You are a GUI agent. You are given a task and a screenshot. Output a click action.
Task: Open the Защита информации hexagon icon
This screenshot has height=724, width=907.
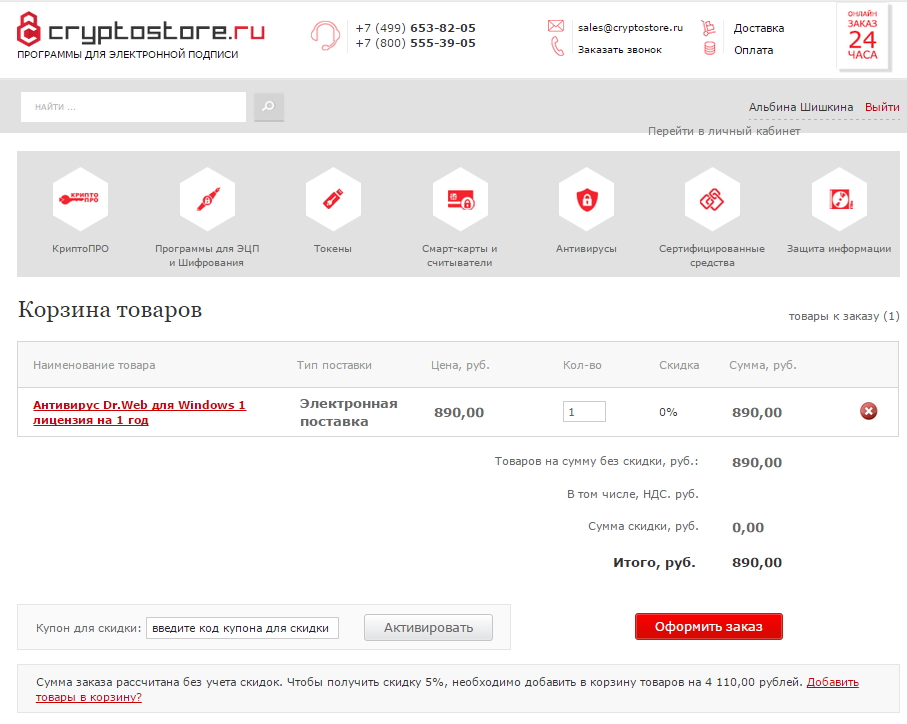pyautogui.click(x=839, y=199)
